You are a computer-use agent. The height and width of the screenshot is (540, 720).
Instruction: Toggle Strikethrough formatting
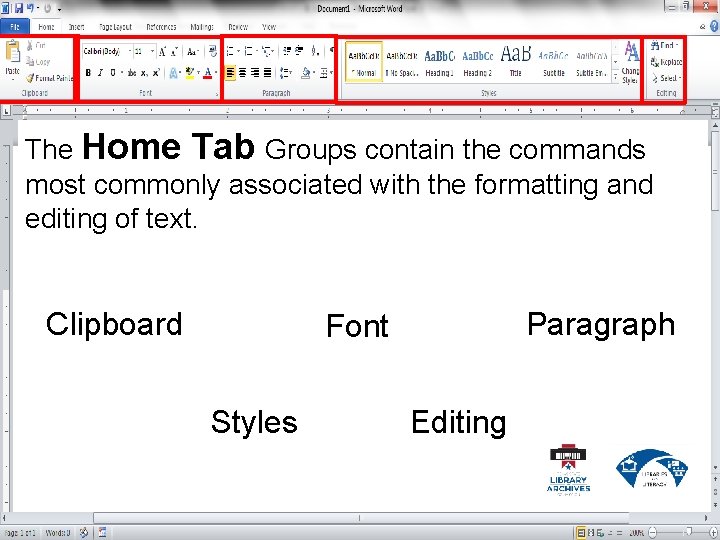point(132,73)
